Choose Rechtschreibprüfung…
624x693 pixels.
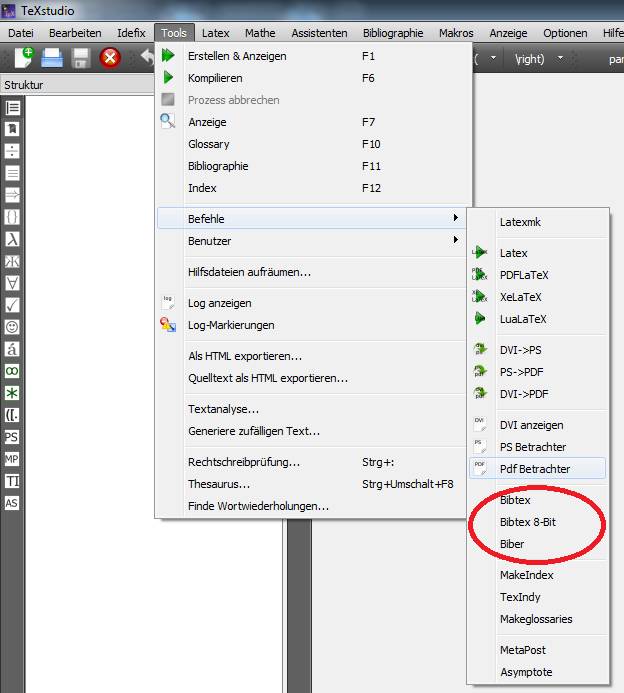tap(312, 462)
